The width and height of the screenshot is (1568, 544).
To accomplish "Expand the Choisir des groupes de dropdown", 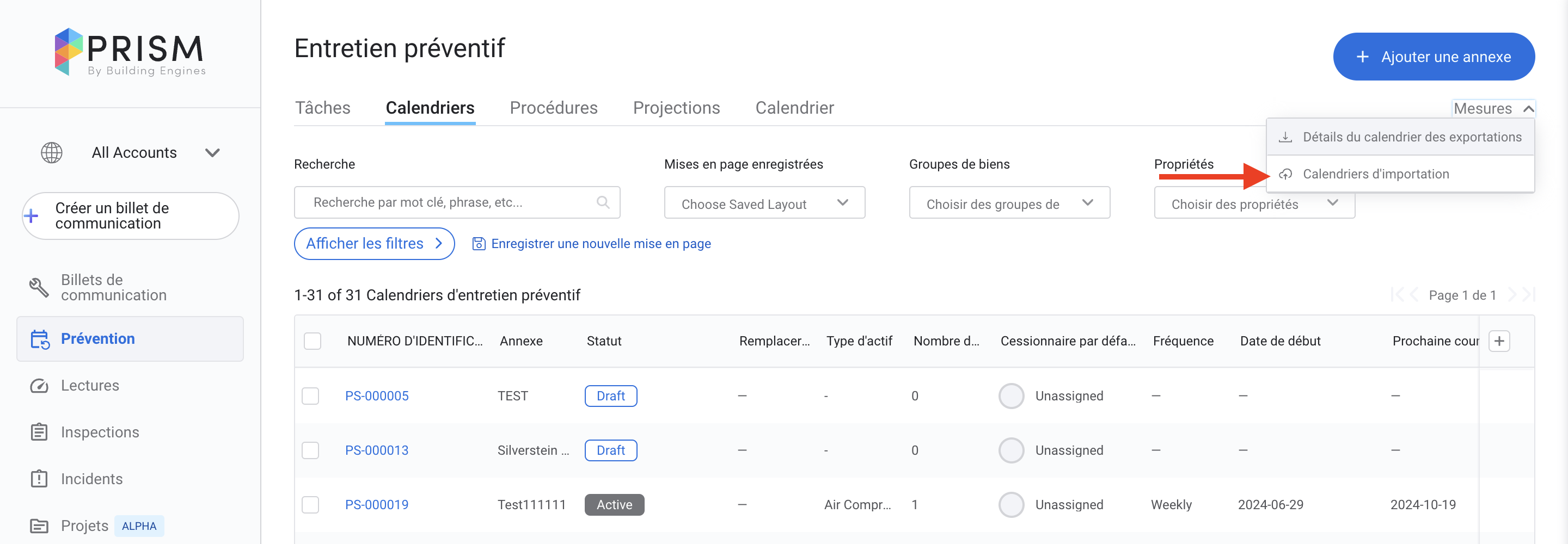I will [1009, 203].
